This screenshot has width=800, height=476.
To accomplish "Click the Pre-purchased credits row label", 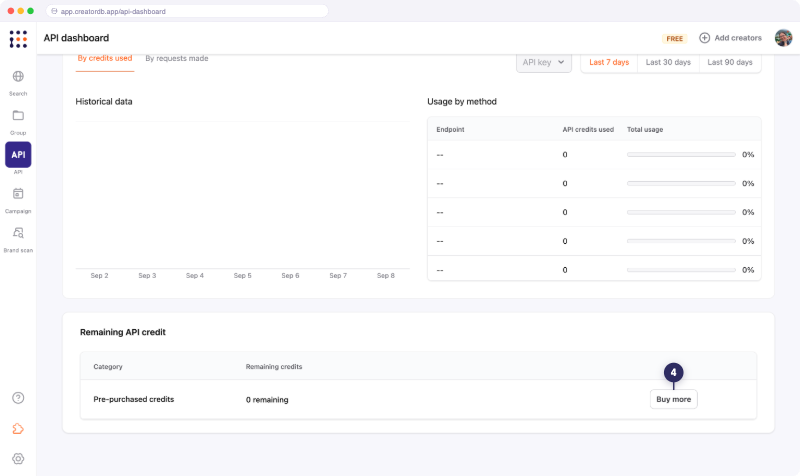I will pos(134,399).
